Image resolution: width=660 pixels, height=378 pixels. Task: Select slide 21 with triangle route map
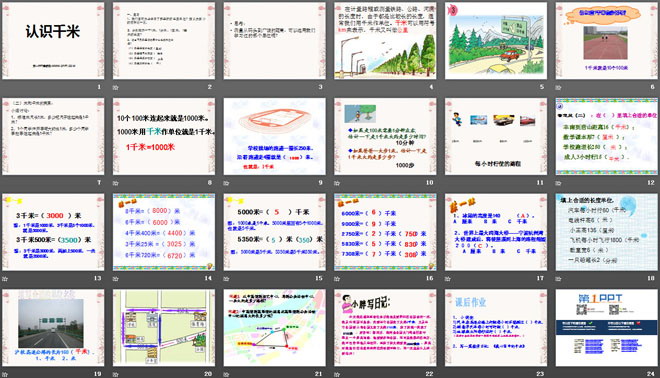274,327
